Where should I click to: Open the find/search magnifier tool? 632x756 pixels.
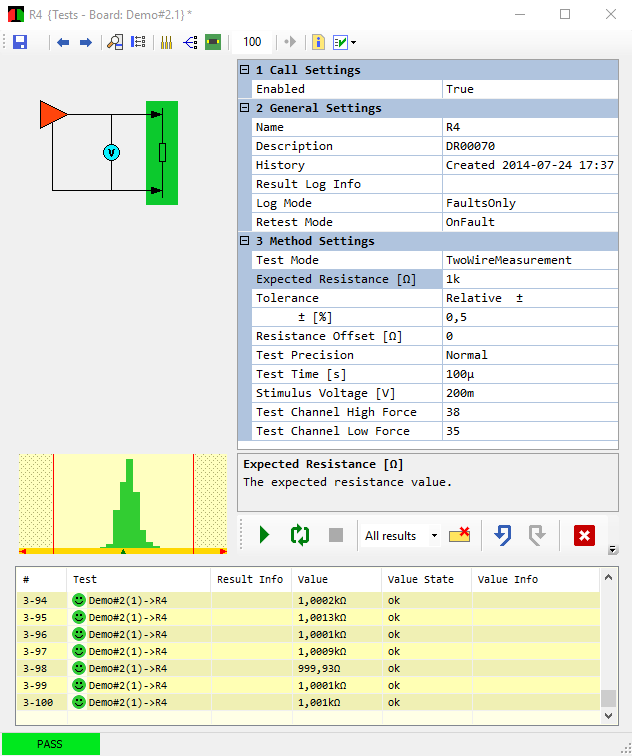click(115, 42)
